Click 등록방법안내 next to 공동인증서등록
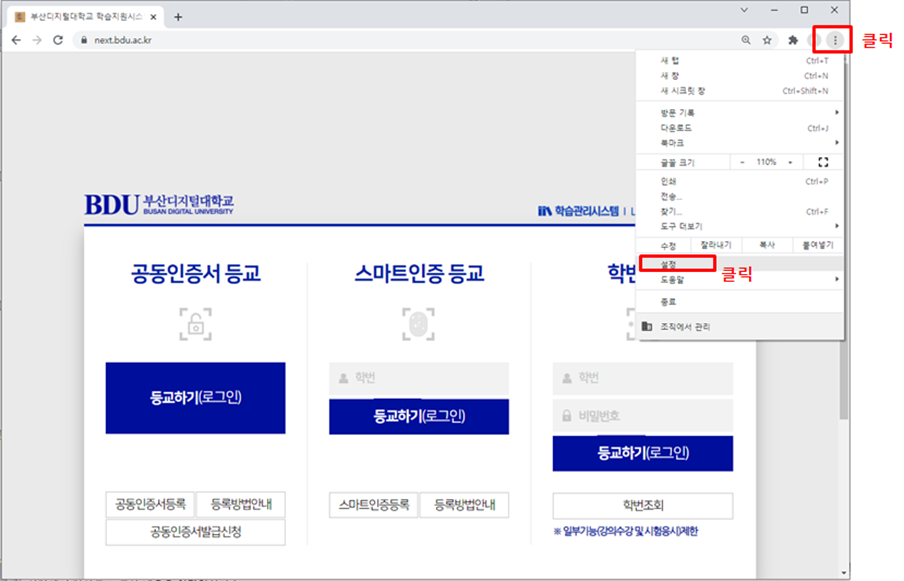 click(240, 505)
